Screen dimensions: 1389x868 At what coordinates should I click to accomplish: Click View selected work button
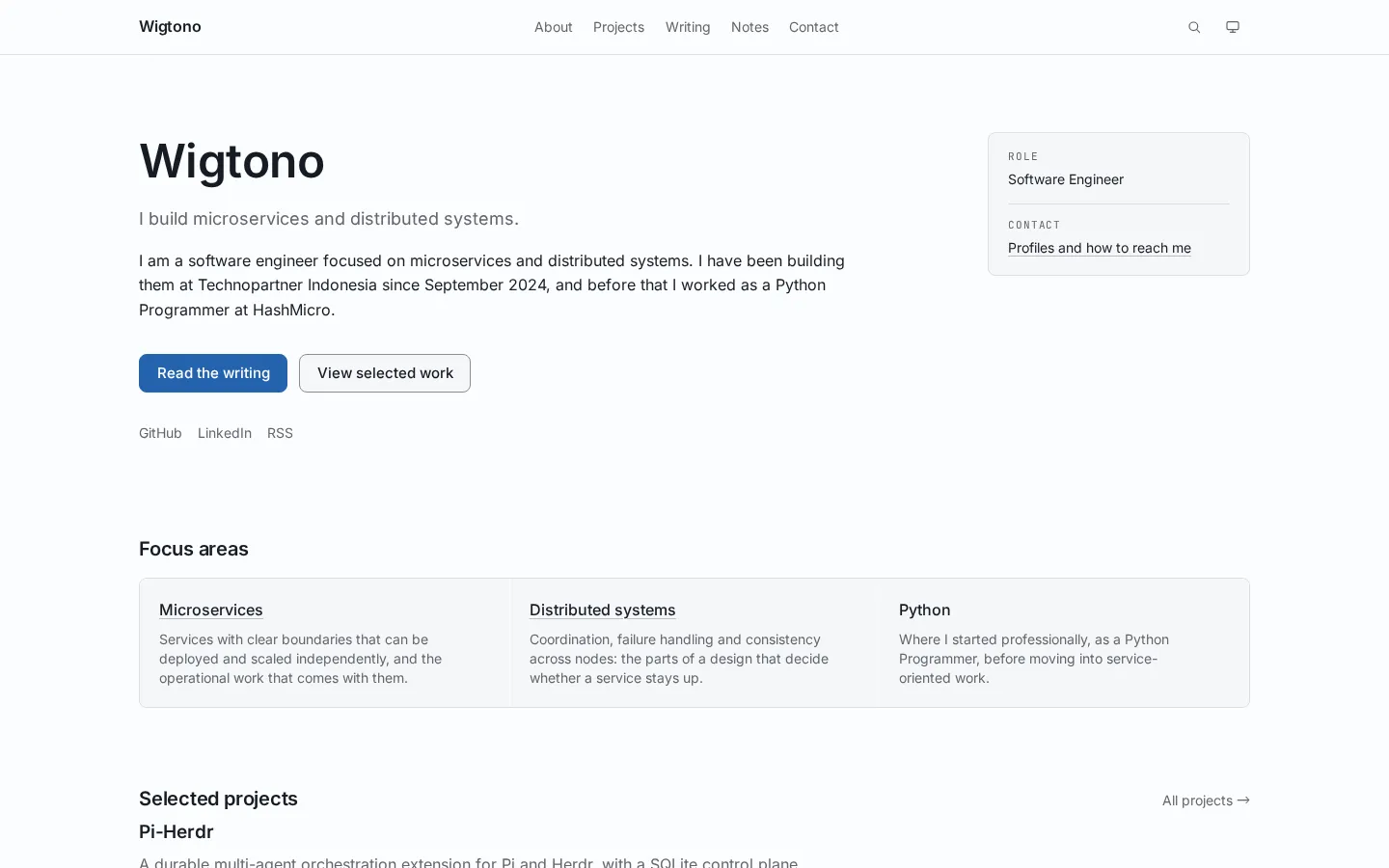tap(385, 373)
